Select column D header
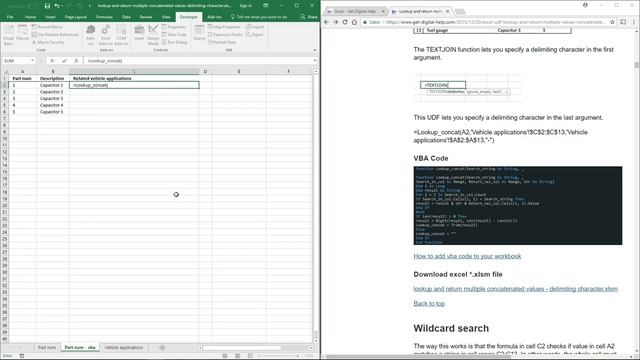Screen dimensions: 640x360 (x=205, y=71)
